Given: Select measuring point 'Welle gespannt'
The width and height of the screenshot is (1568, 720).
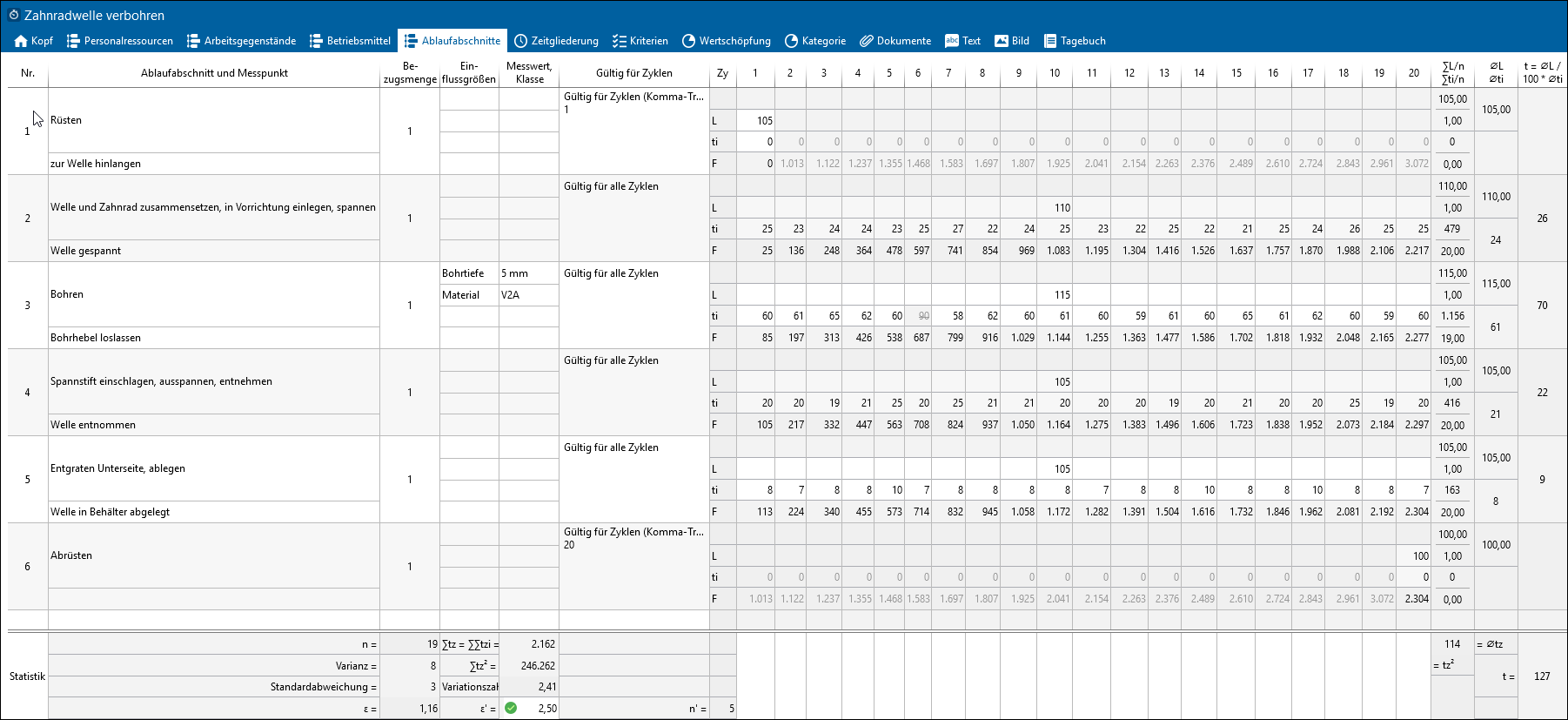Looking at the screenshot, I should [x=214, y=251].
